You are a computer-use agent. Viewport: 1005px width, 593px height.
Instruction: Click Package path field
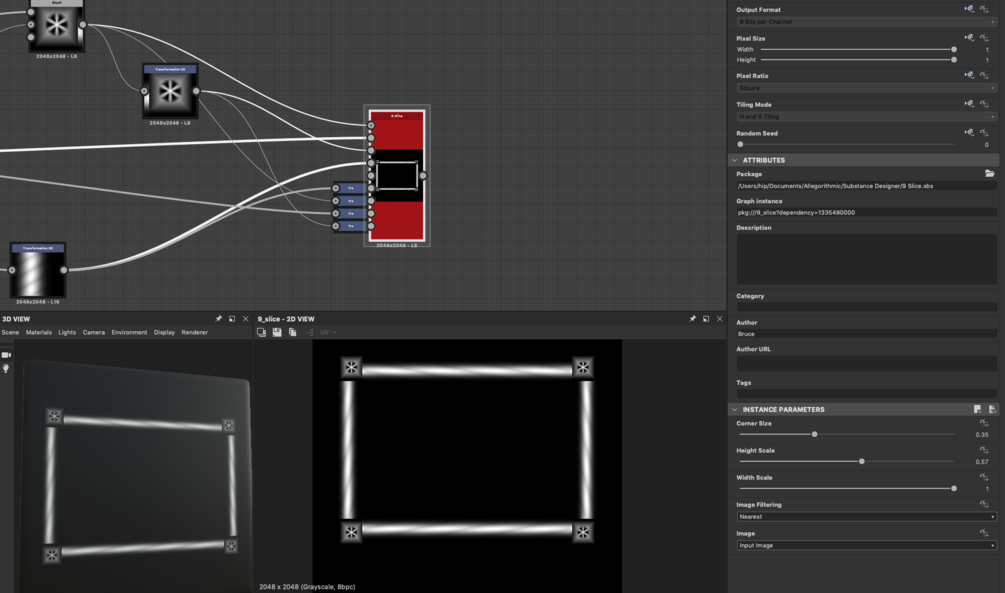pyautogui.click(x=867, y=186)
